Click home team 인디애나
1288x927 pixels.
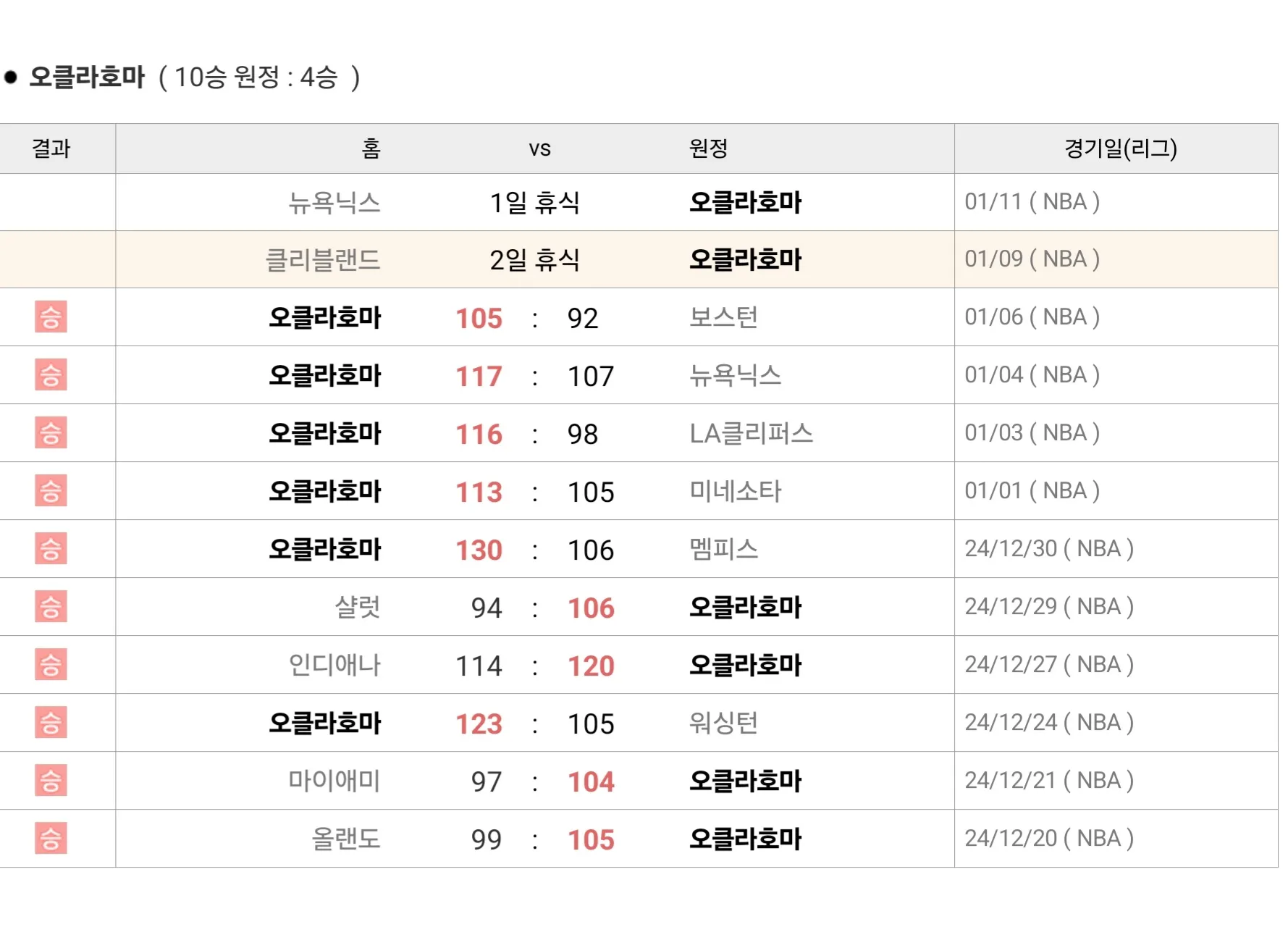(334, 665)
